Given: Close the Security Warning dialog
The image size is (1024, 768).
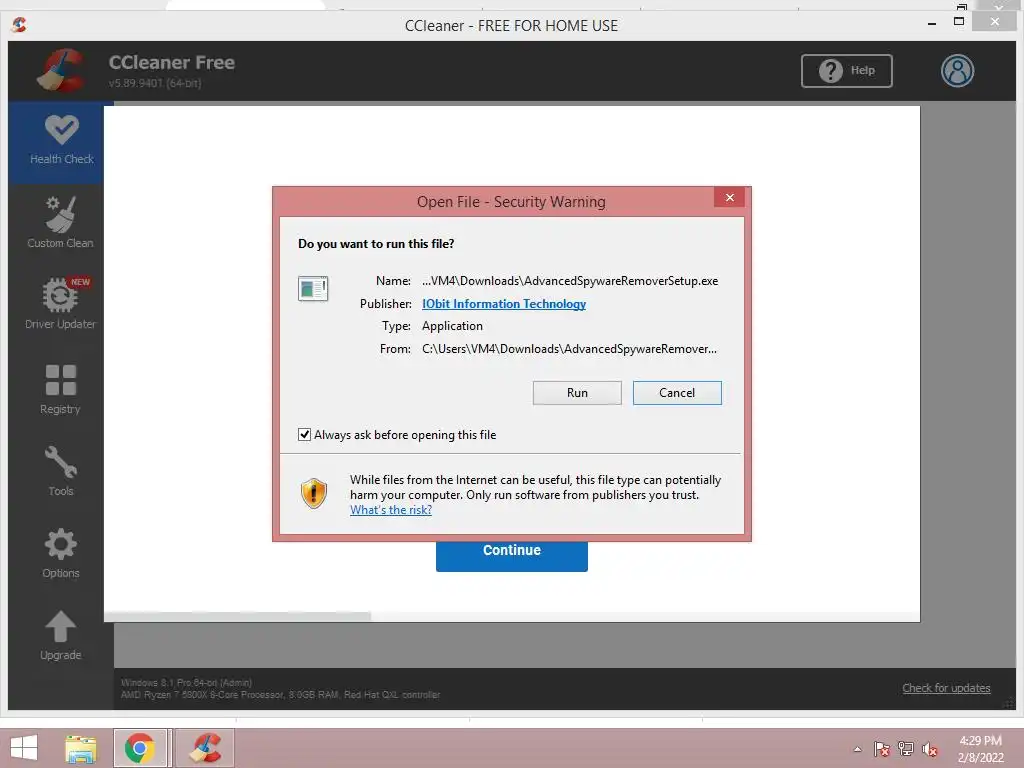Looking at the screenshot, I should point(729,197).
